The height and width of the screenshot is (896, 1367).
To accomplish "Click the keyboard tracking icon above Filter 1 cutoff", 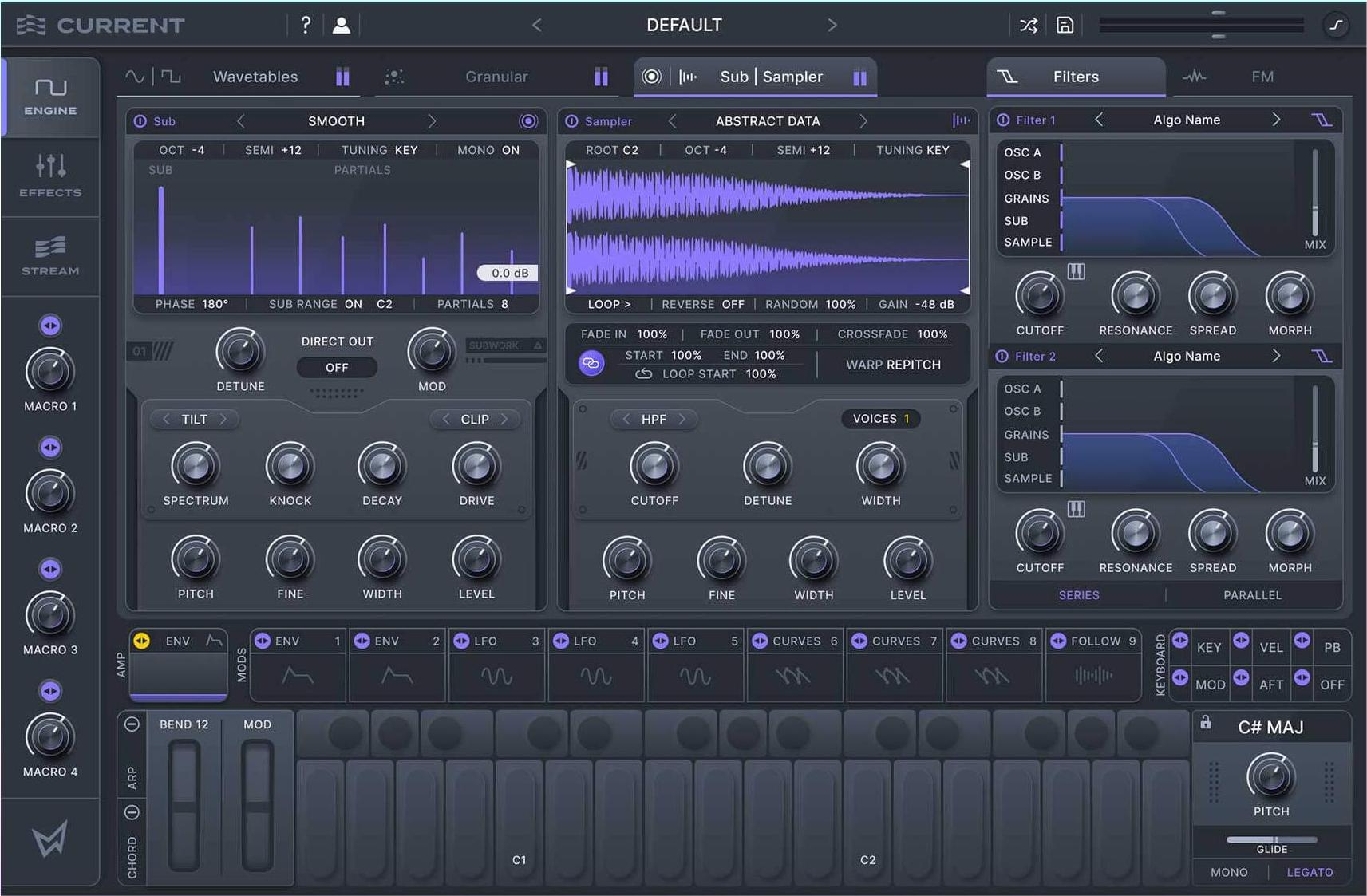I will [1077, 270].
